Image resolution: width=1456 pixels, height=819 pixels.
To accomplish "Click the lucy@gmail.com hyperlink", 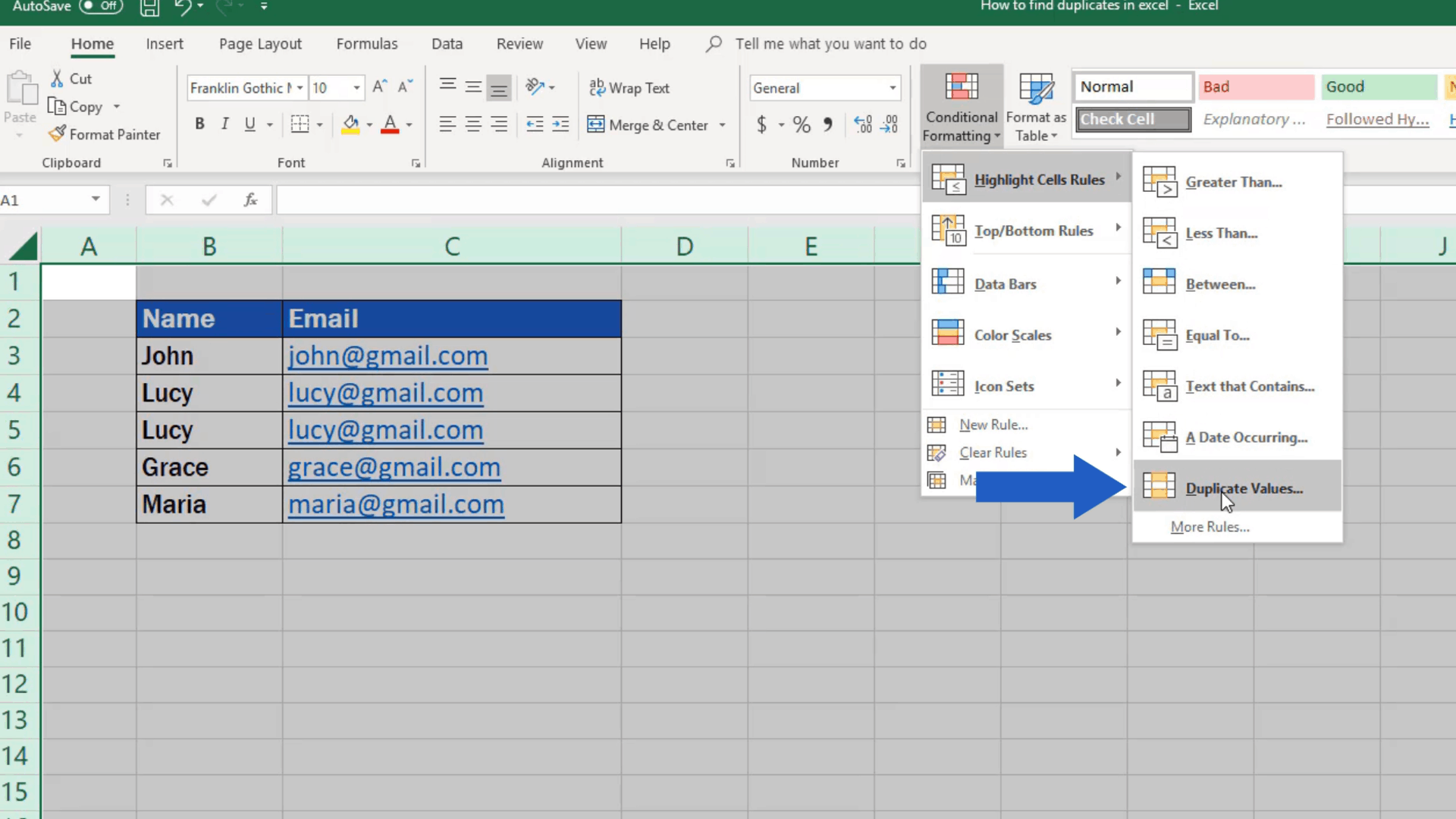I will pyautogui.click(x=385, y=392).
